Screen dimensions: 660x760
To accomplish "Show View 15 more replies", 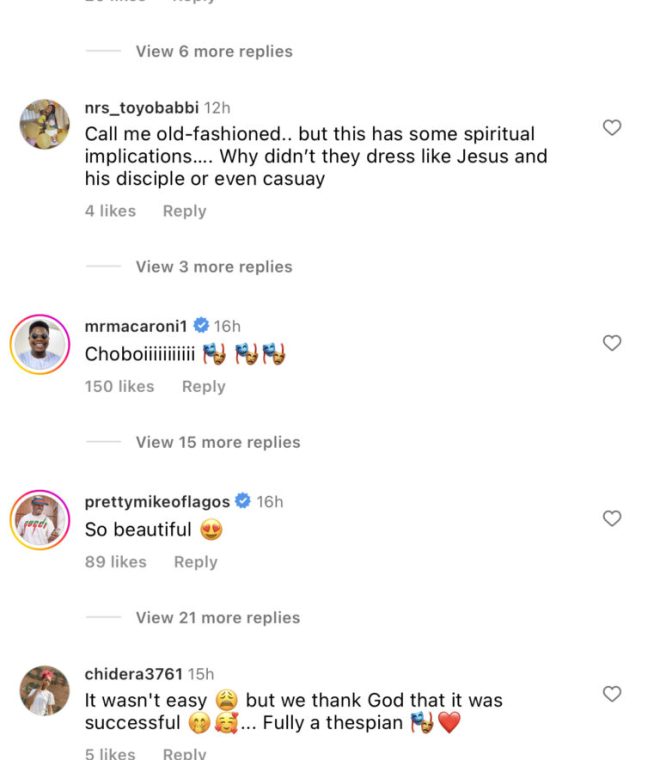I will click(218, 442).
